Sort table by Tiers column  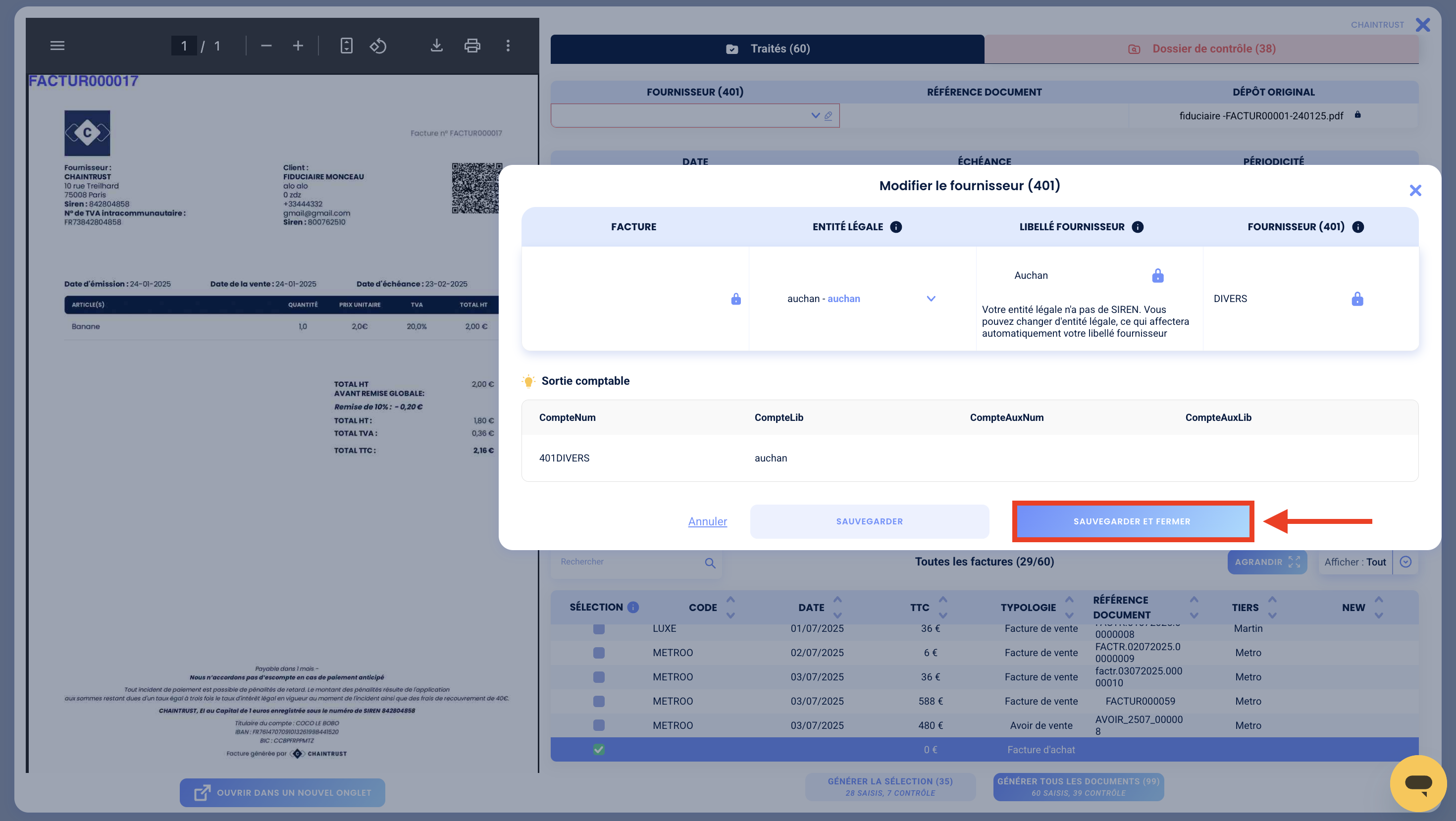(1272, 608)
